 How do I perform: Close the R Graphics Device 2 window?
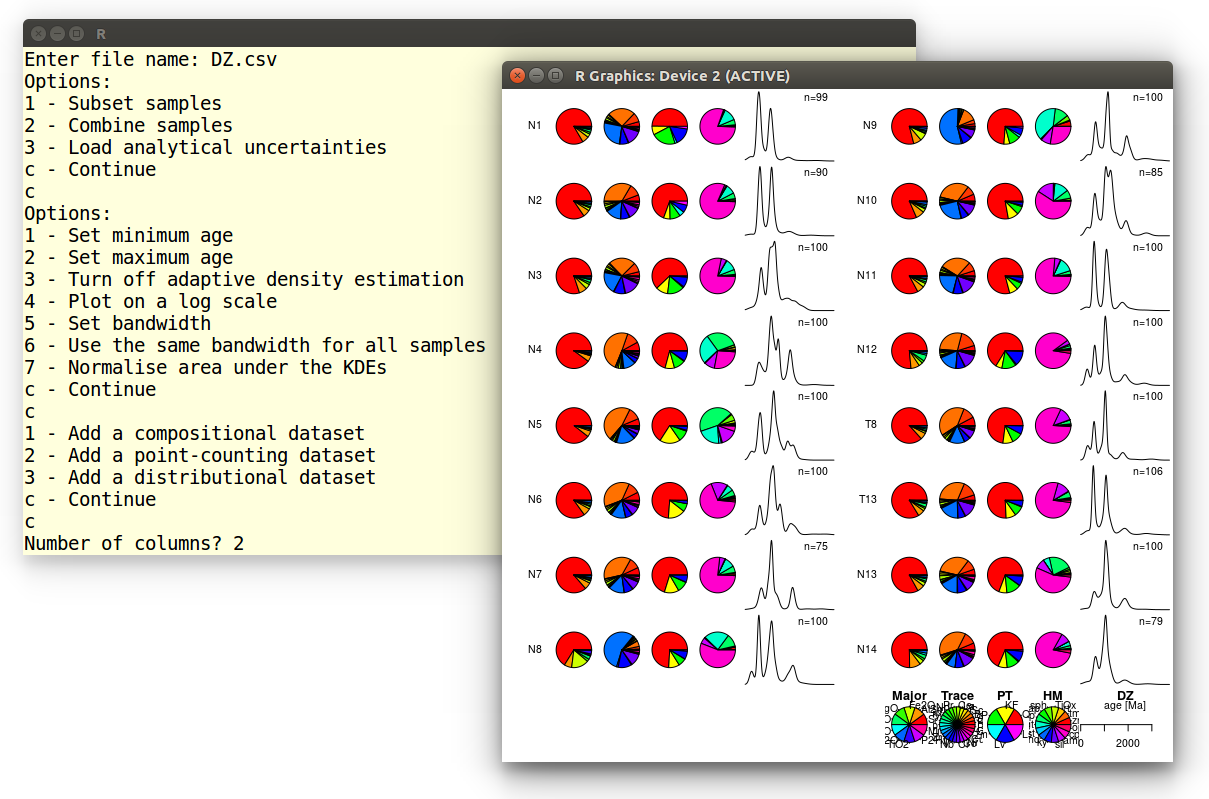(x=518, y=76)
